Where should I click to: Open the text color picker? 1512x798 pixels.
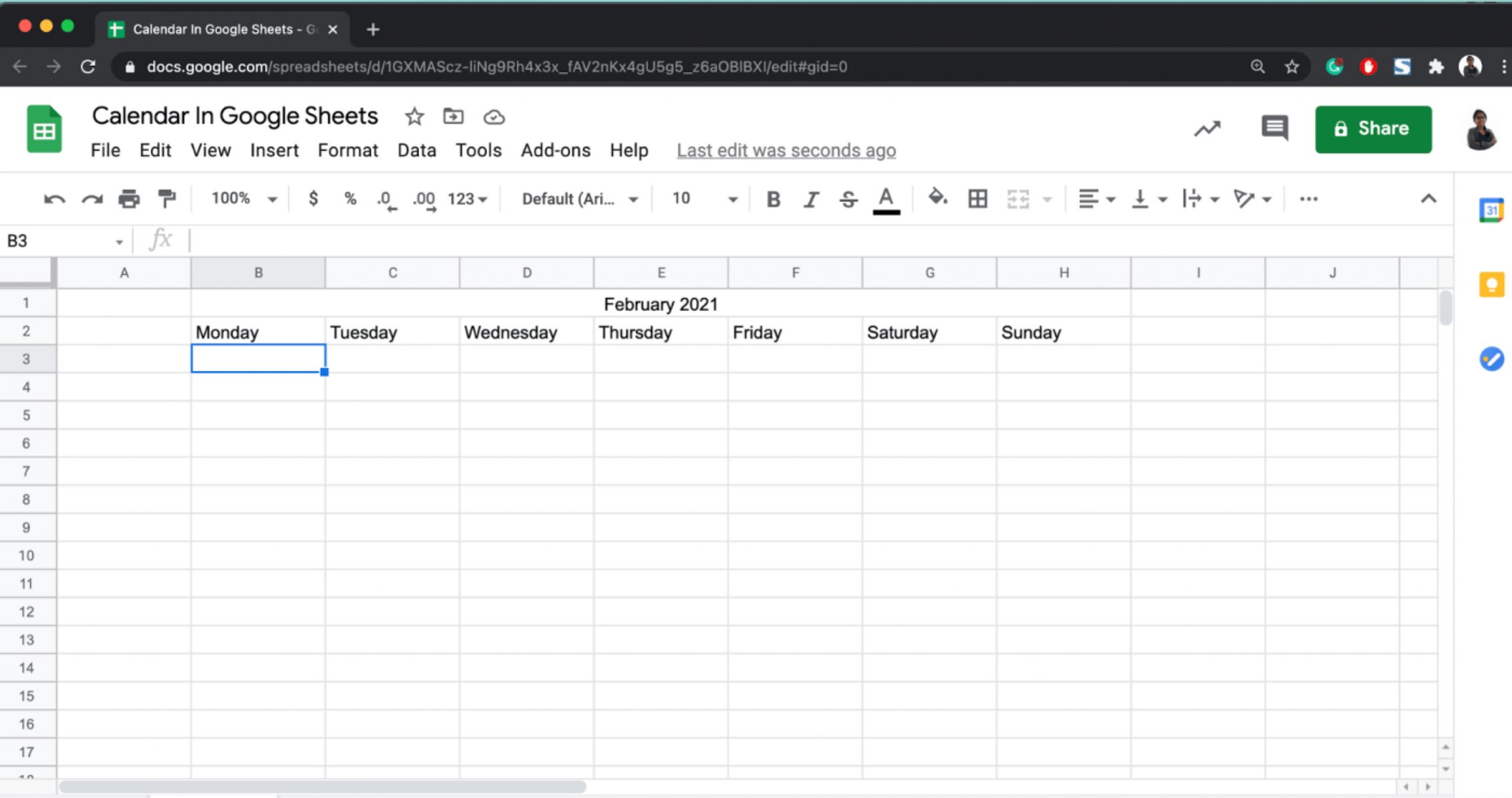click(x=885, y=198)
